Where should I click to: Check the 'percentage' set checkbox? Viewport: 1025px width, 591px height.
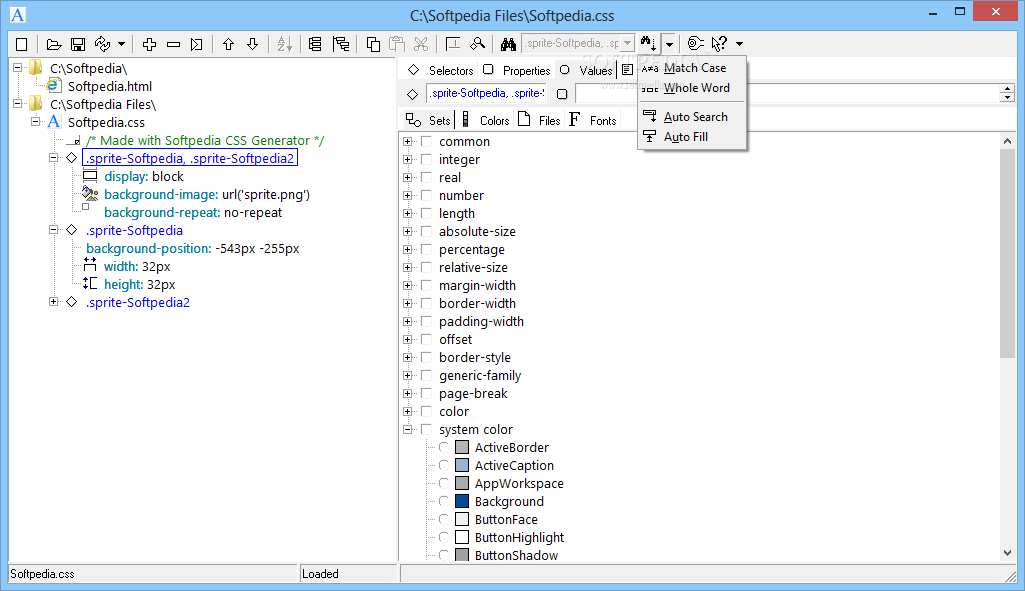(426, 249)
